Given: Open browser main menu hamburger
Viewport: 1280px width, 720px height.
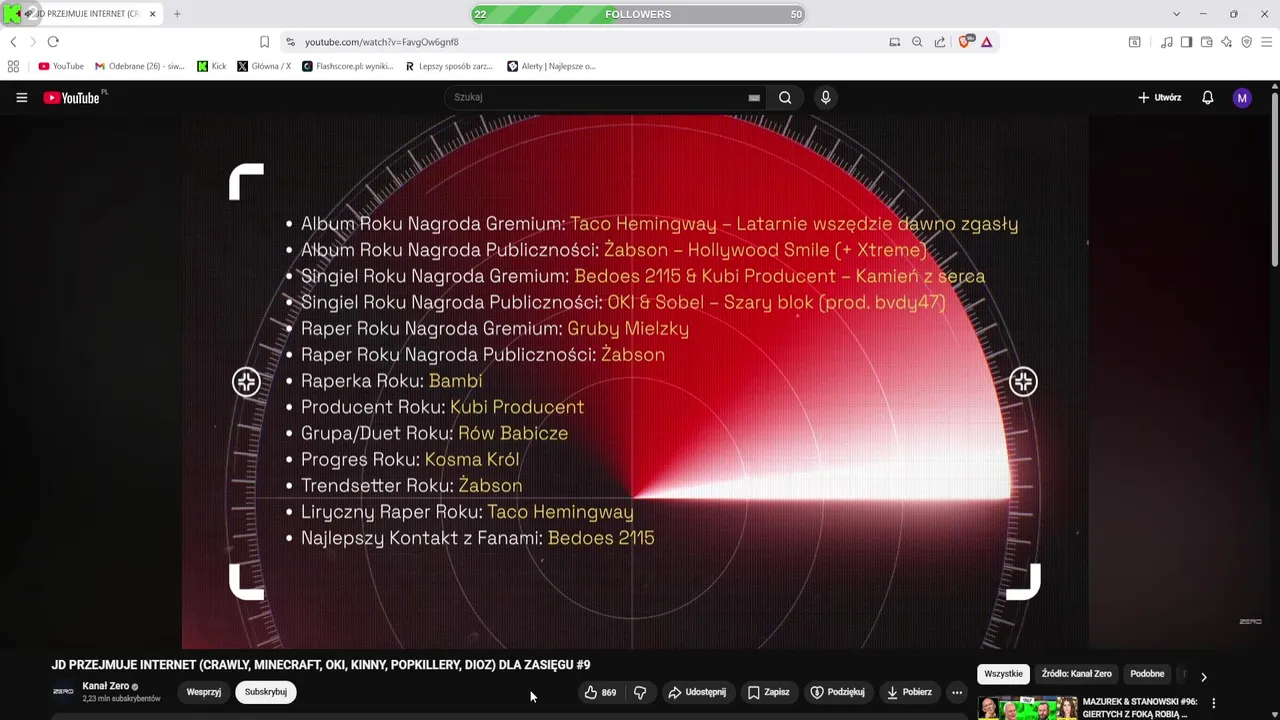Looking at the screenshot, I should (x=1266, y=42).
